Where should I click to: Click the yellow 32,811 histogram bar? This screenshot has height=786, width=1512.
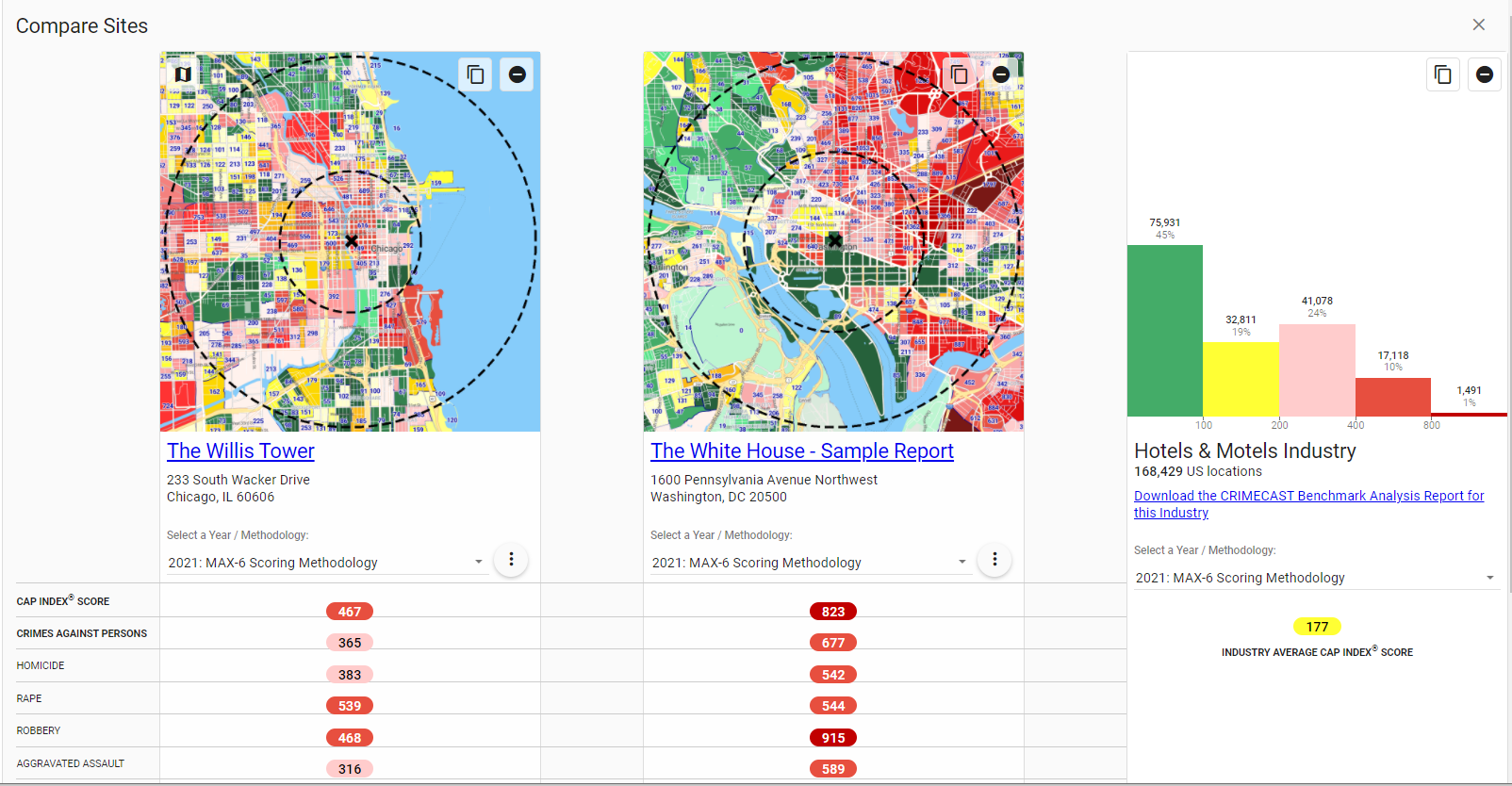1241,378
